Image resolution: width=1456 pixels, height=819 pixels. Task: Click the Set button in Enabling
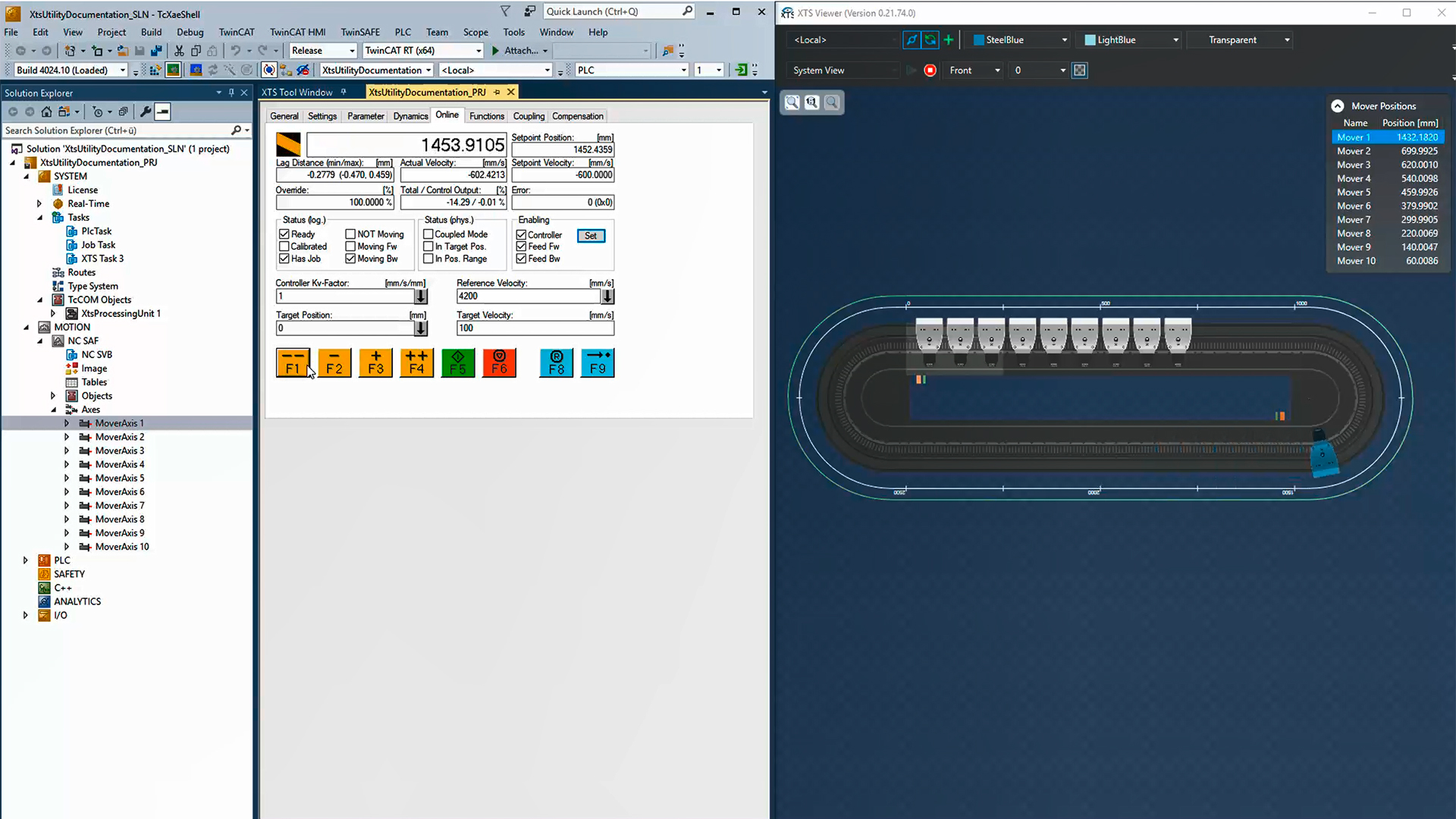(x=591, y=236)
